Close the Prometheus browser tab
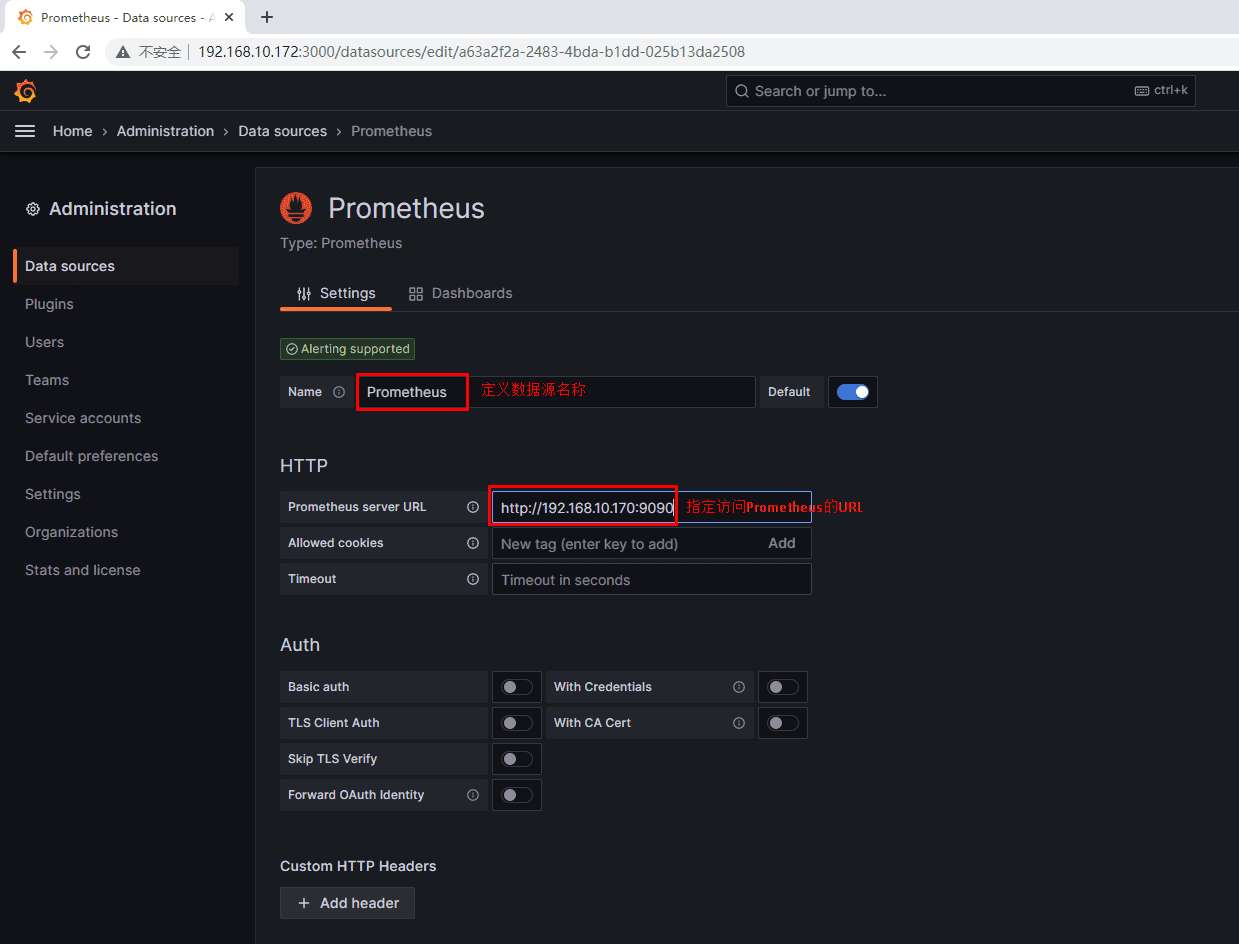 pos(228,17)
